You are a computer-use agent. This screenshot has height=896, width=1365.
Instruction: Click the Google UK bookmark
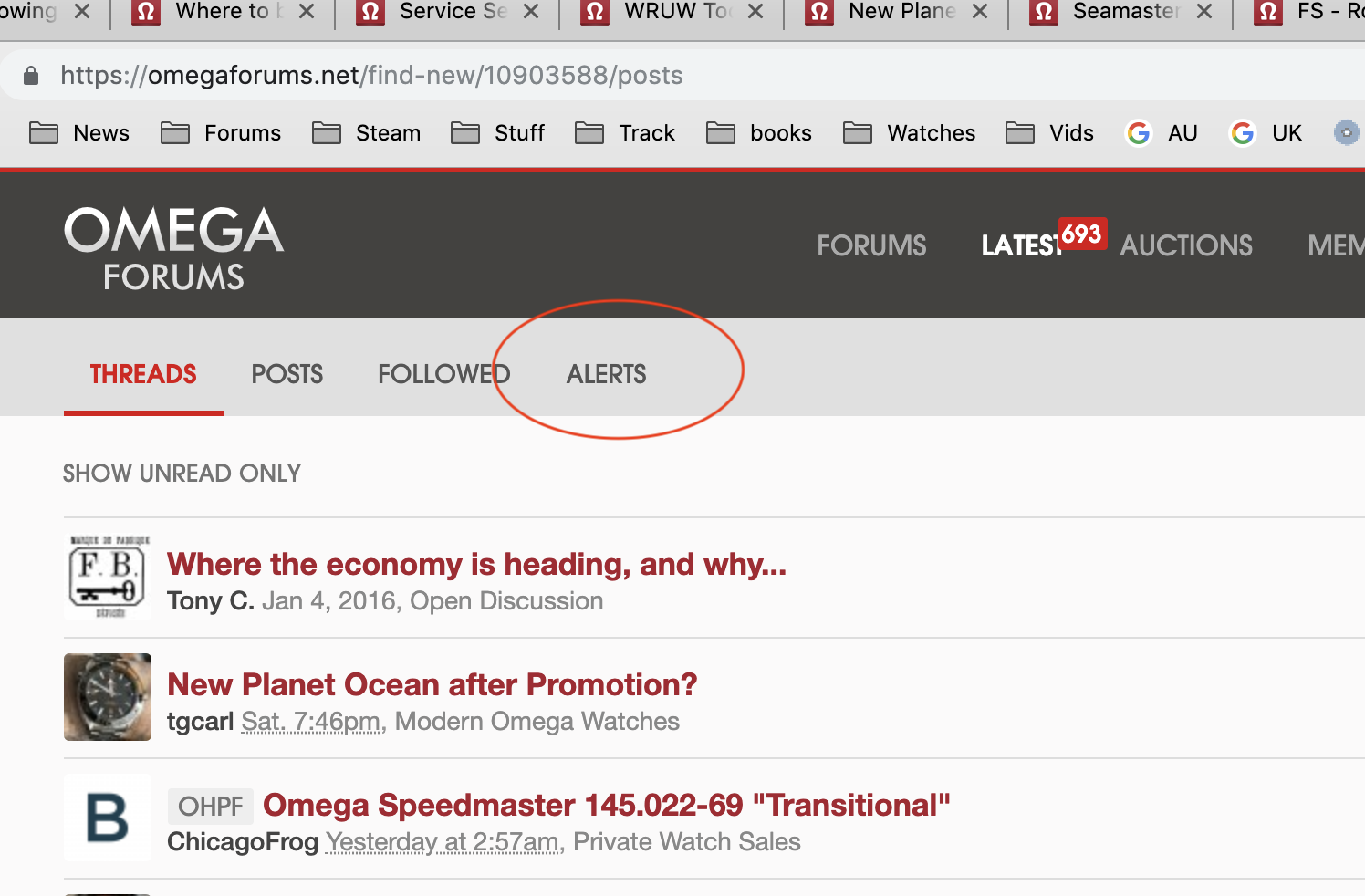[1266, 133]
